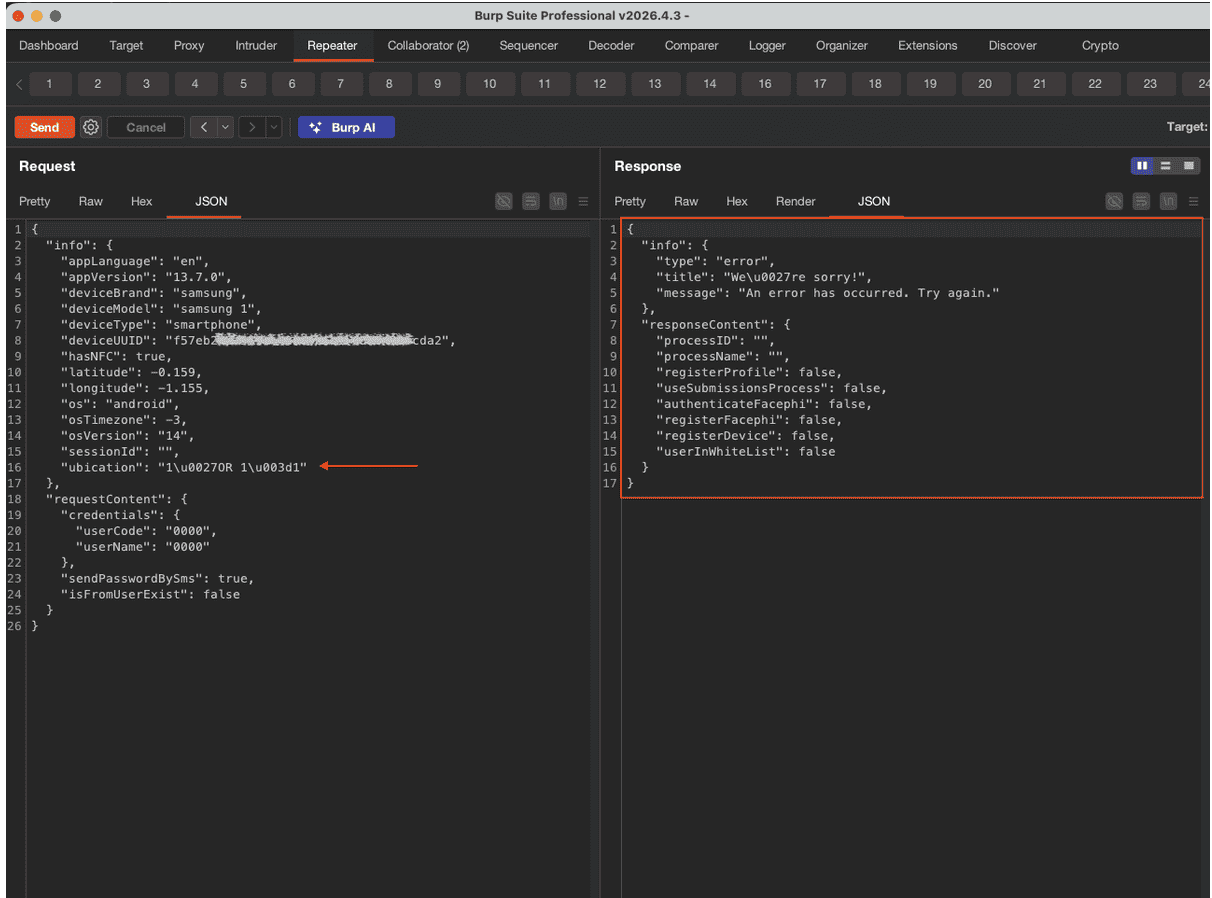Open Repeater settings gear icon

(91, 127)
